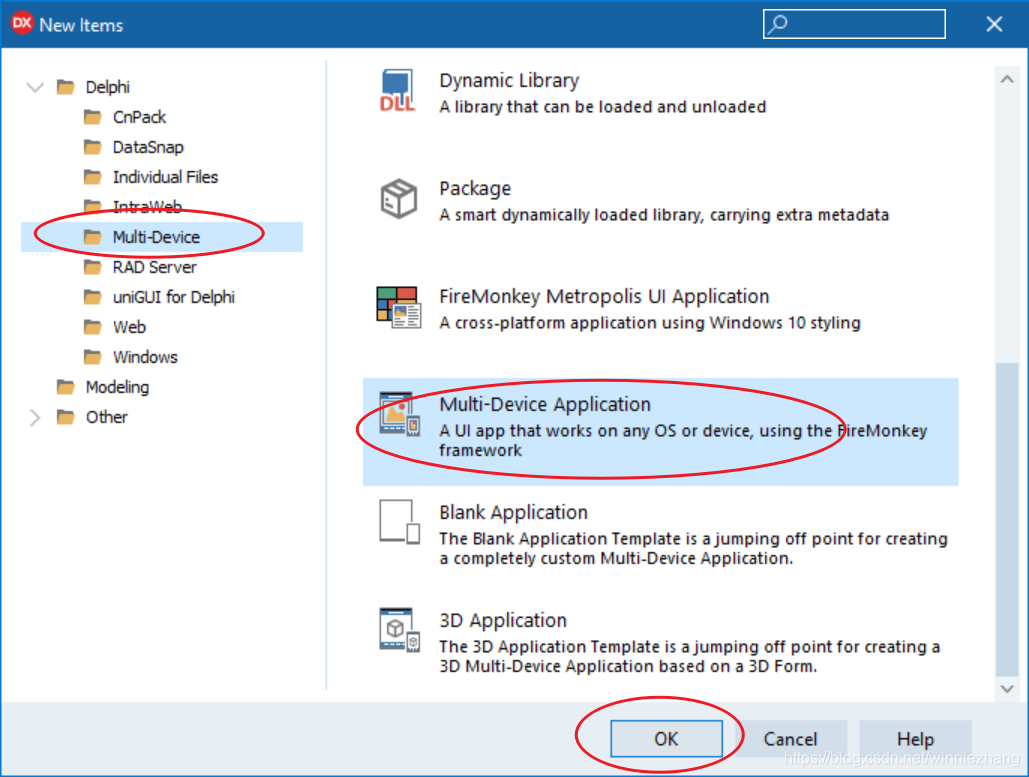Select the FireMonkey Metropolis UI Application icon
Screen dimensions: 1029x777
[x=398, y=307]
